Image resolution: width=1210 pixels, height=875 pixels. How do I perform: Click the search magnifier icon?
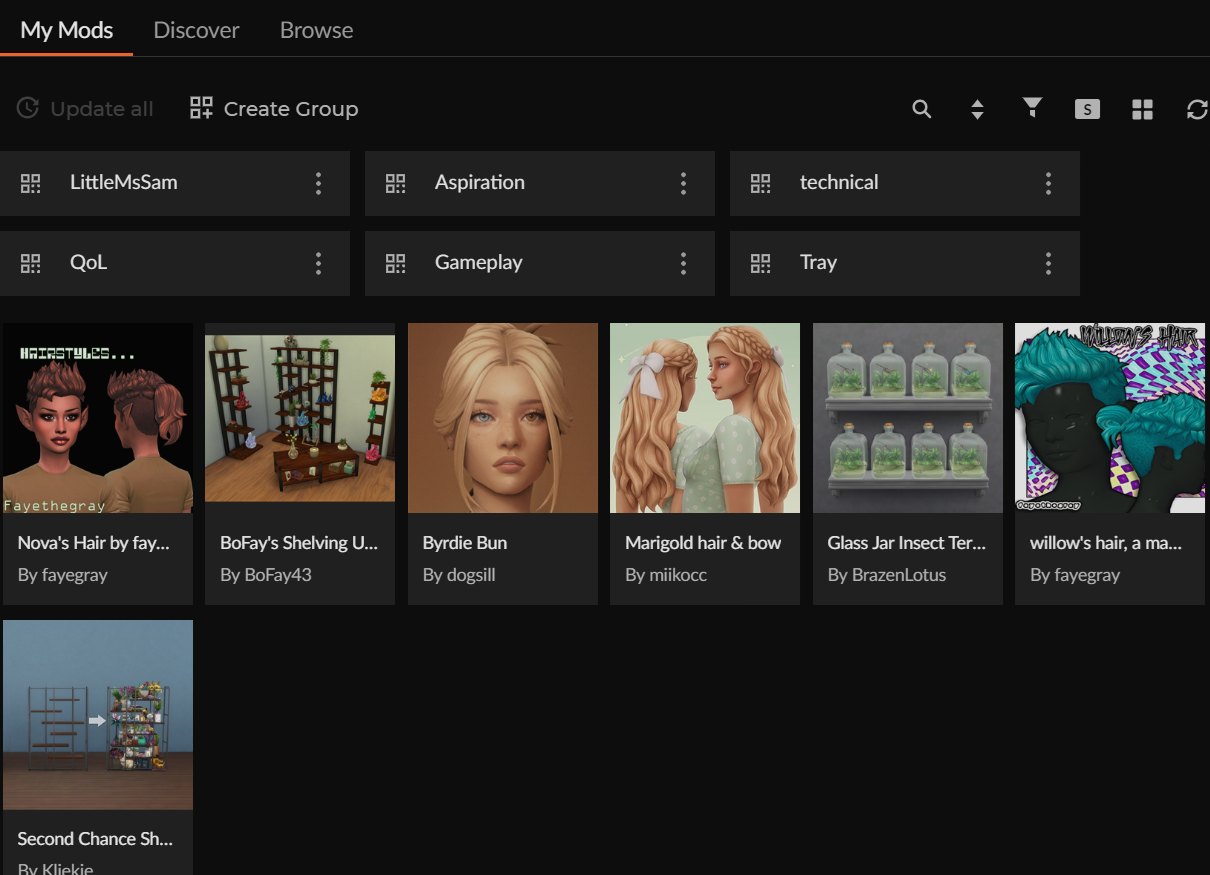click(922, 109)
